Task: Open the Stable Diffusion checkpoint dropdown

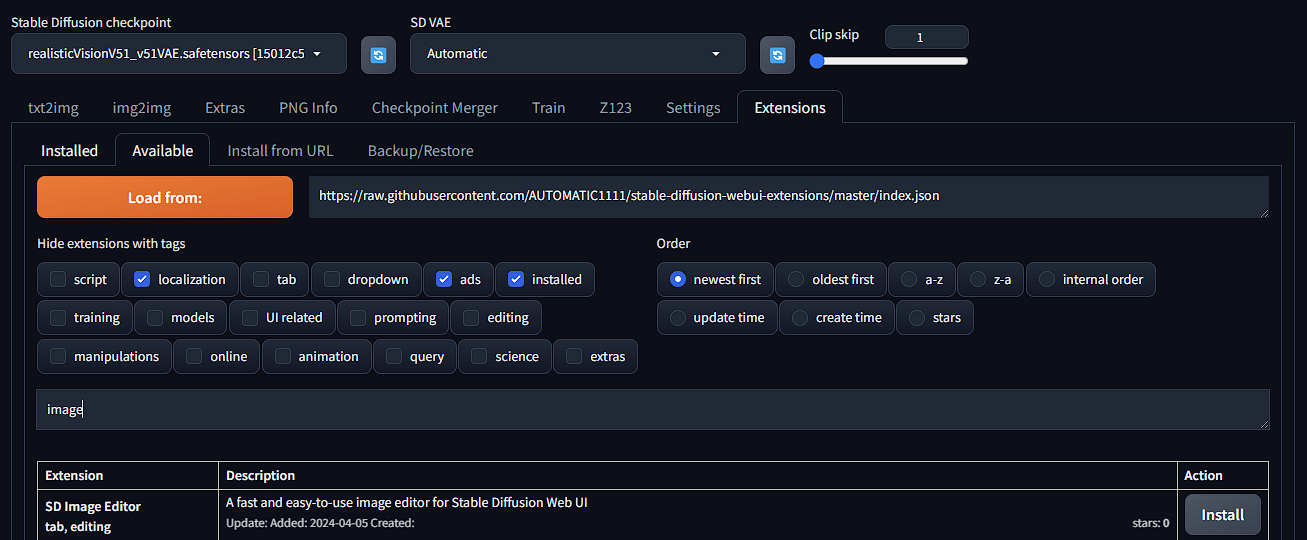Action: 179,54
